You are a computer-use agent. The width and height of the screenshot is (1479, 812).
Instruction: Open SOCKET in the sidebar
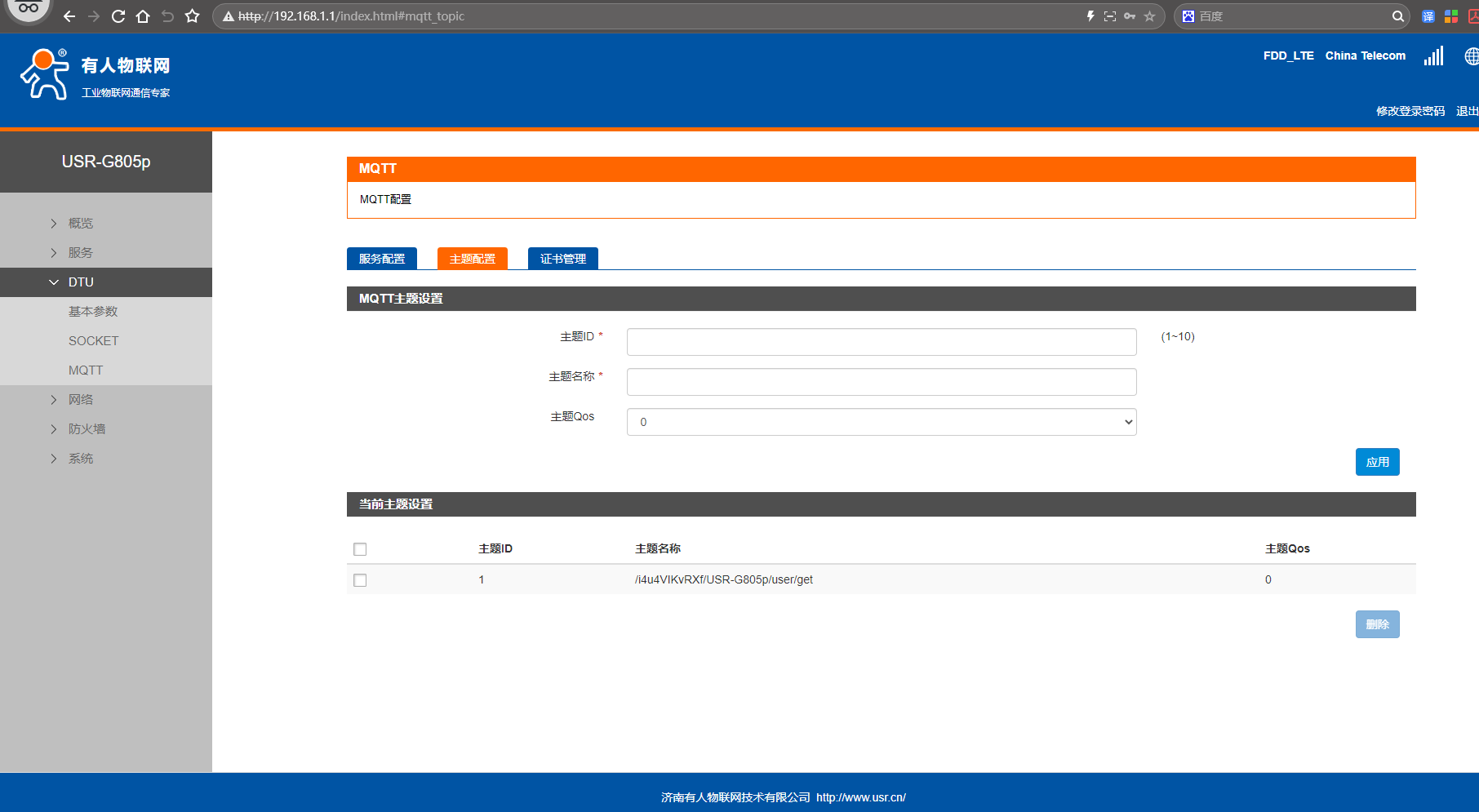click(x=93, y=341)
